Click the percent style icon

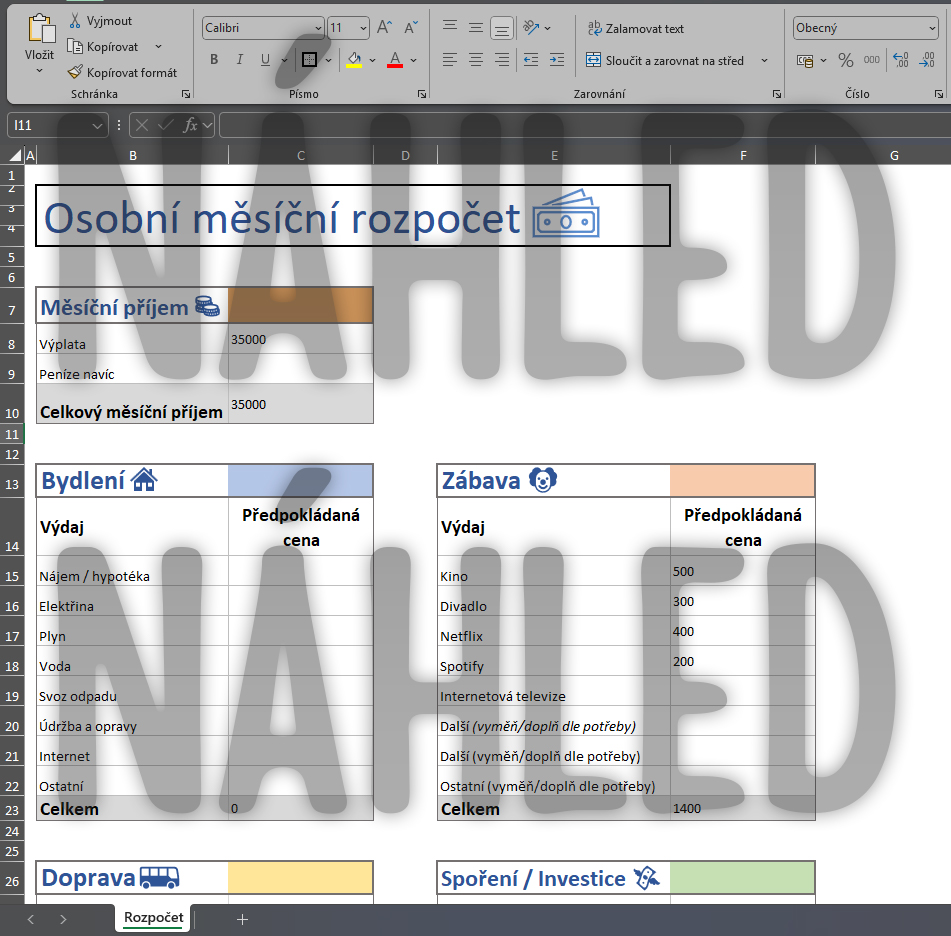click(x=845, y=60)
